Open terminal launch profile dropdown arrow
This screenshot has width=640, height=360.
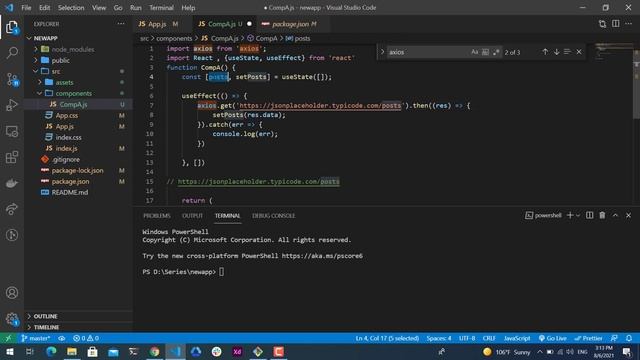click(578, 215)
